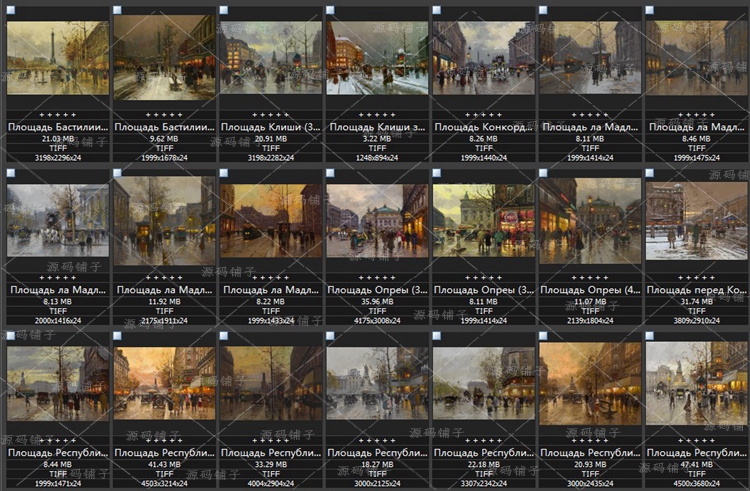Select the 21.03 MB Площадь Бастилии thumbnail

click(58, 57)
